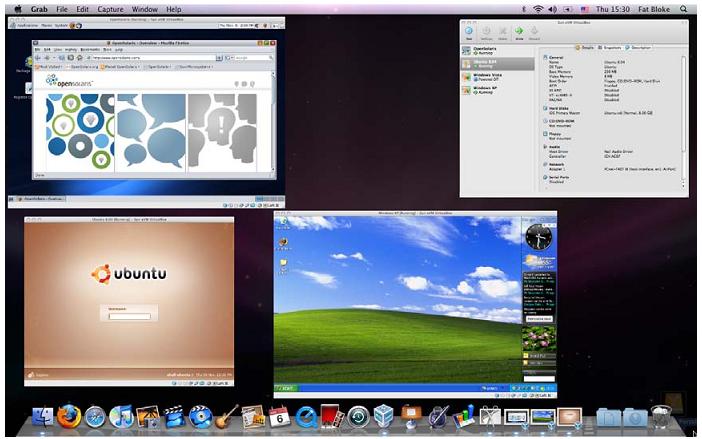This screenshot has width=702, height=439.
Task: Click the Ubuntu login username field
Action: [129, 316]
